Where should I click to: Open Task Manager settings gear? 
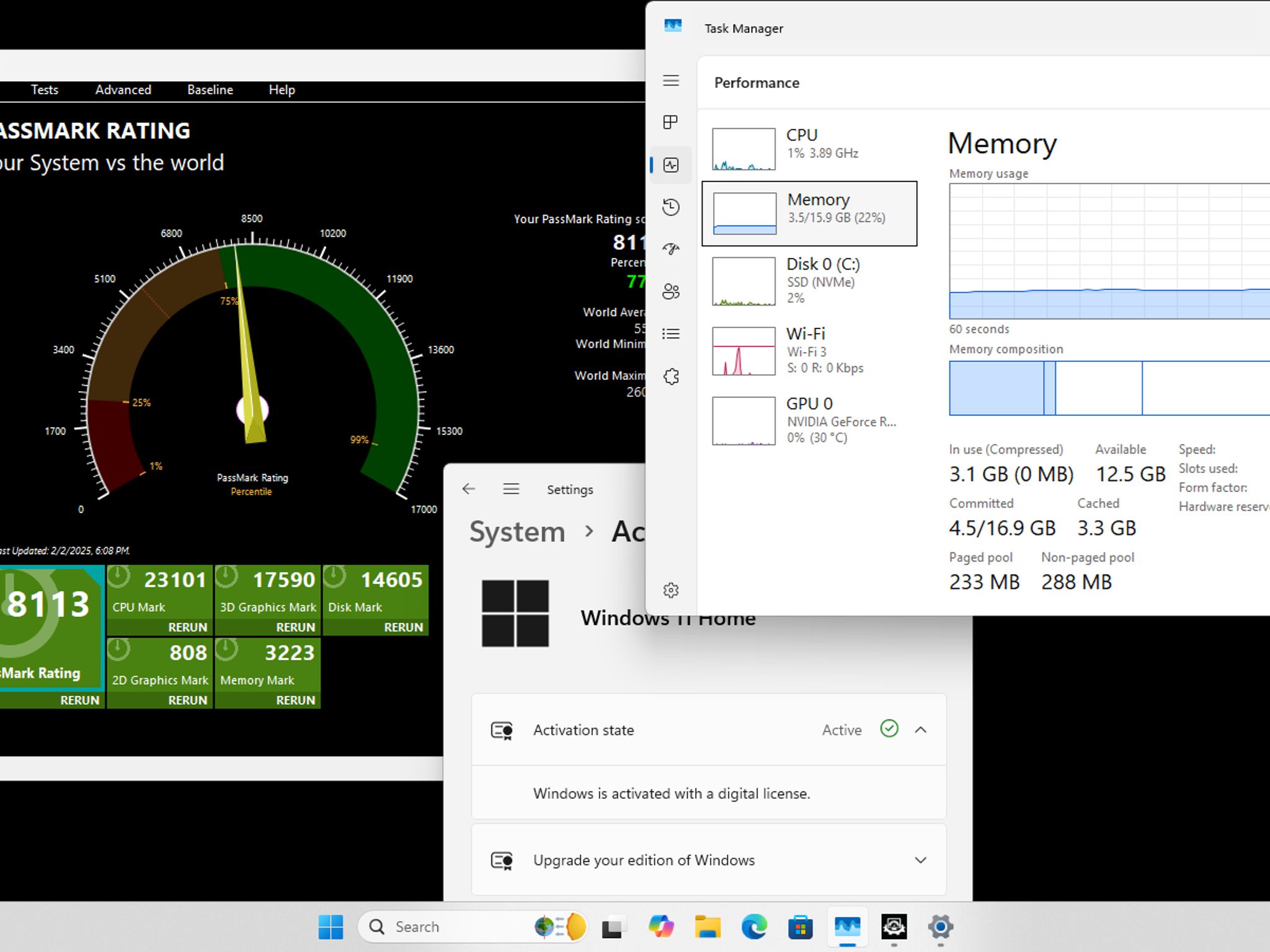click(671, 590)
